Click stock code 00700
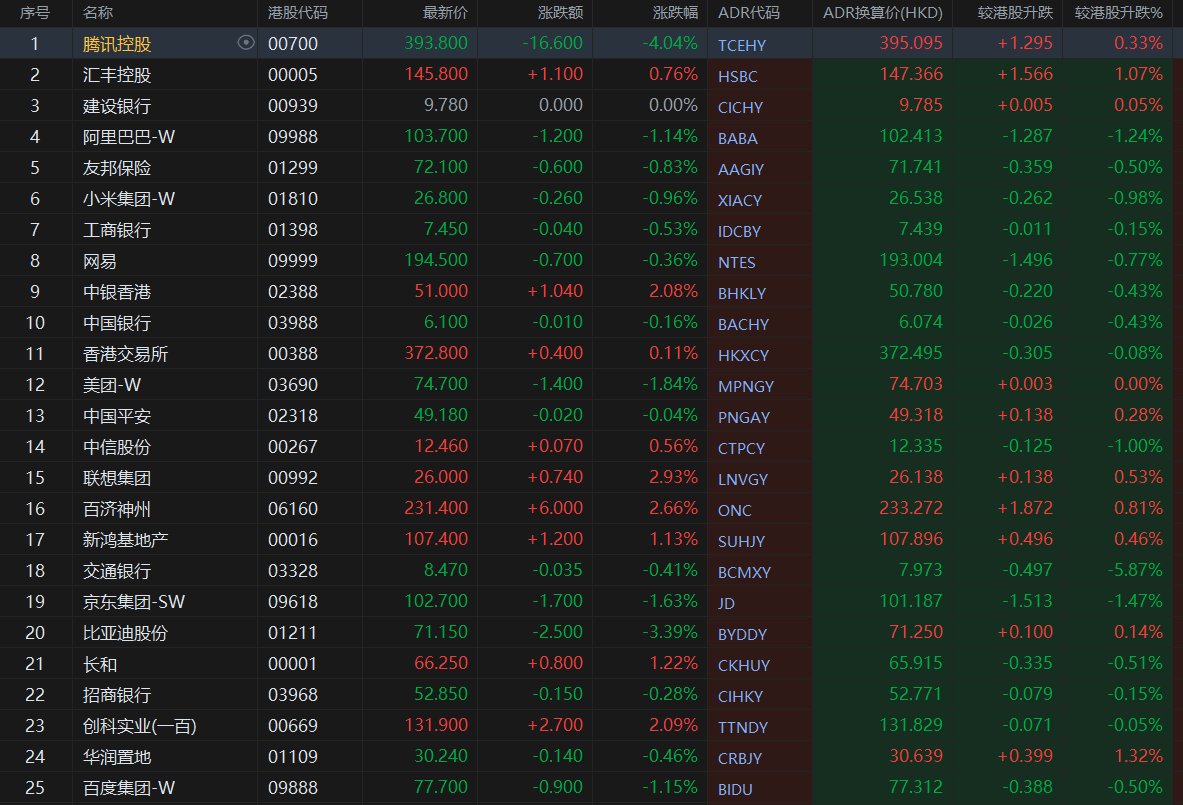This screenshot has width=1183, height=805. (x=293, y=44)
